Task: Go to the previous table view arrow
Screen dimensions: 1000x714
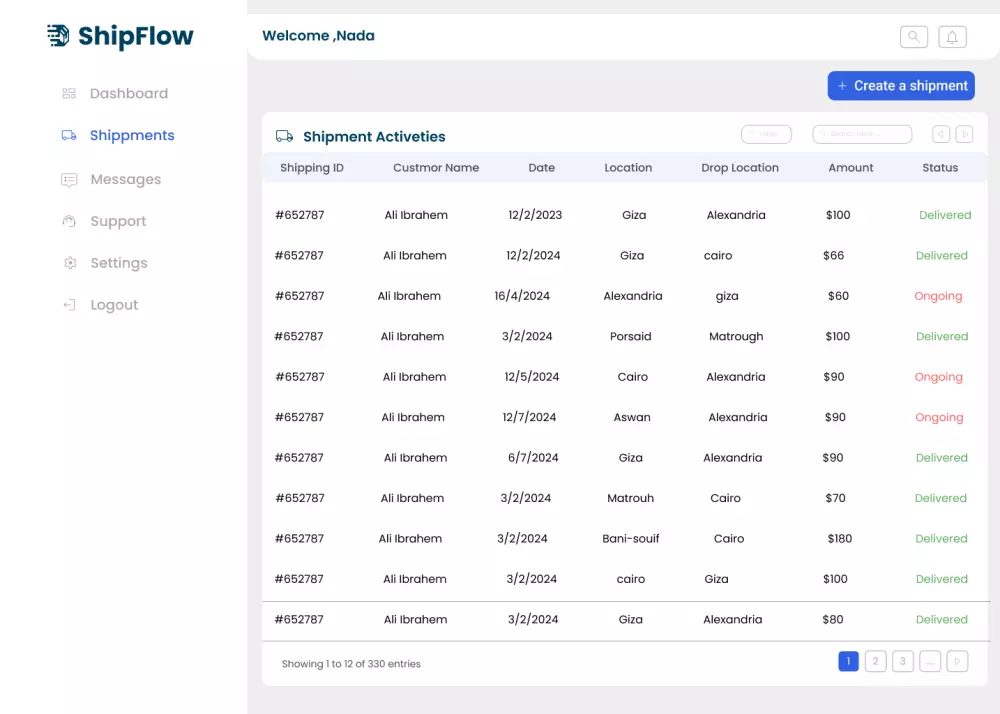Action: coord(940,134)
